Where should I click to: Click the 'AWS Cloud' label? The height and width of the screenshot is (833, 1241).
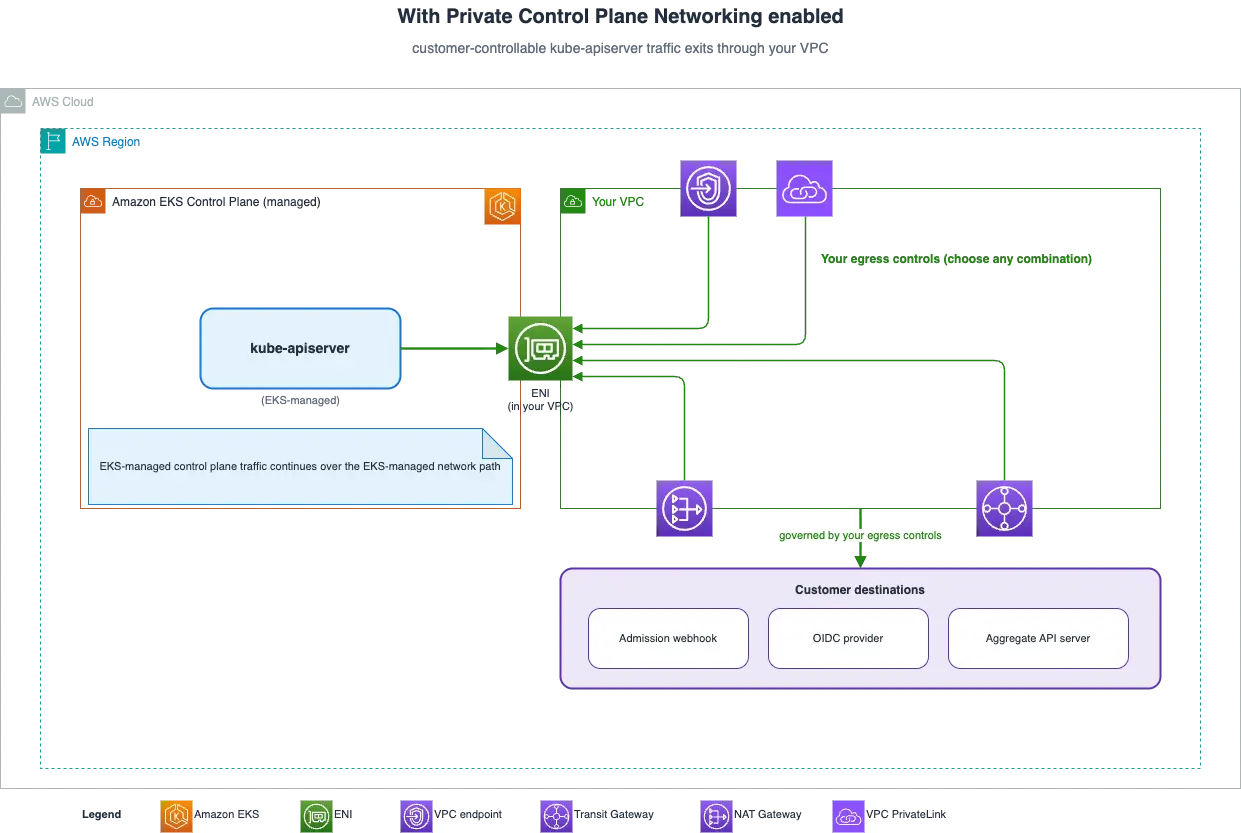coord(63,102)
